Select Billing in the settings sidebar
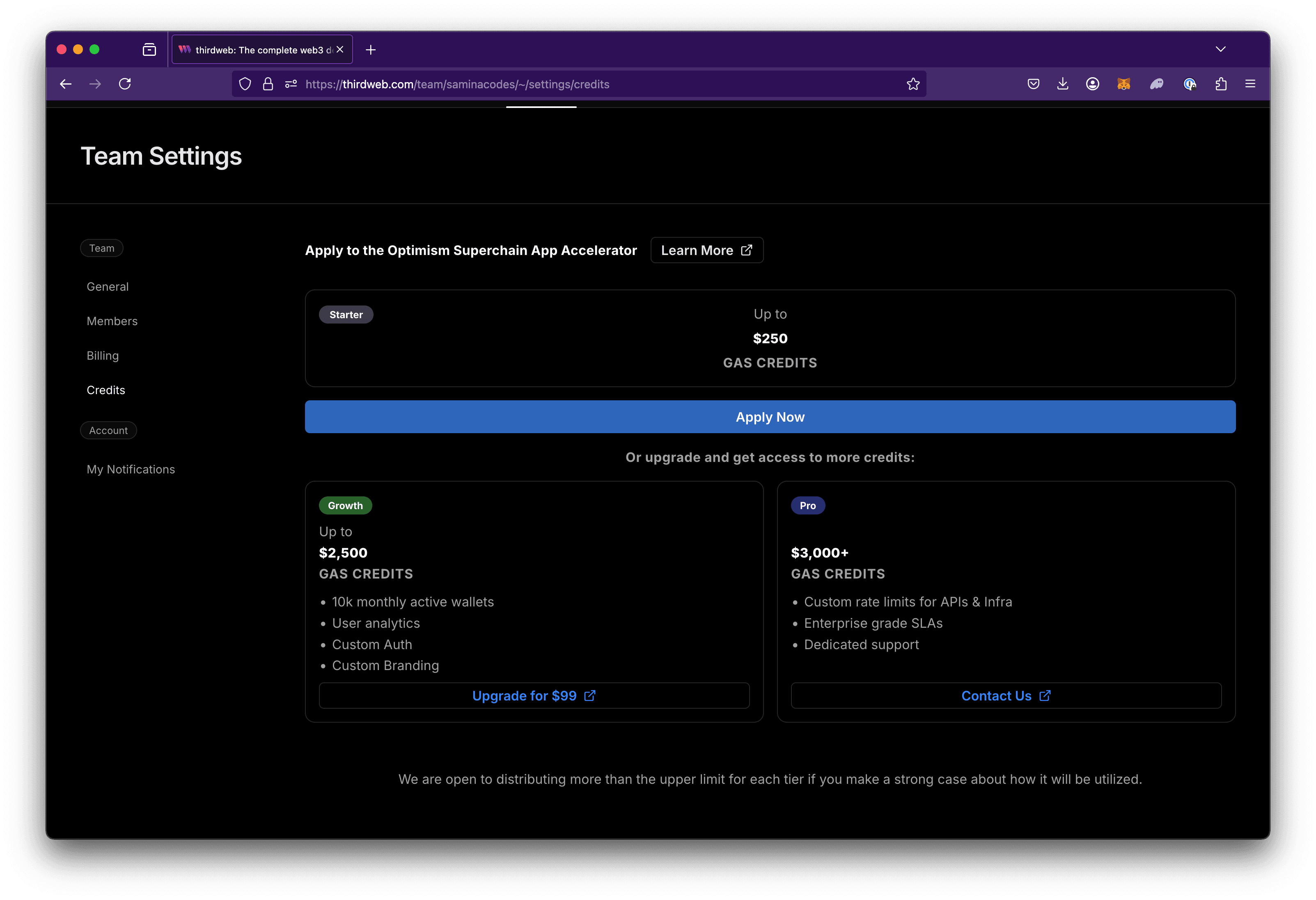 pyautogui.click(x=103, y=355)
